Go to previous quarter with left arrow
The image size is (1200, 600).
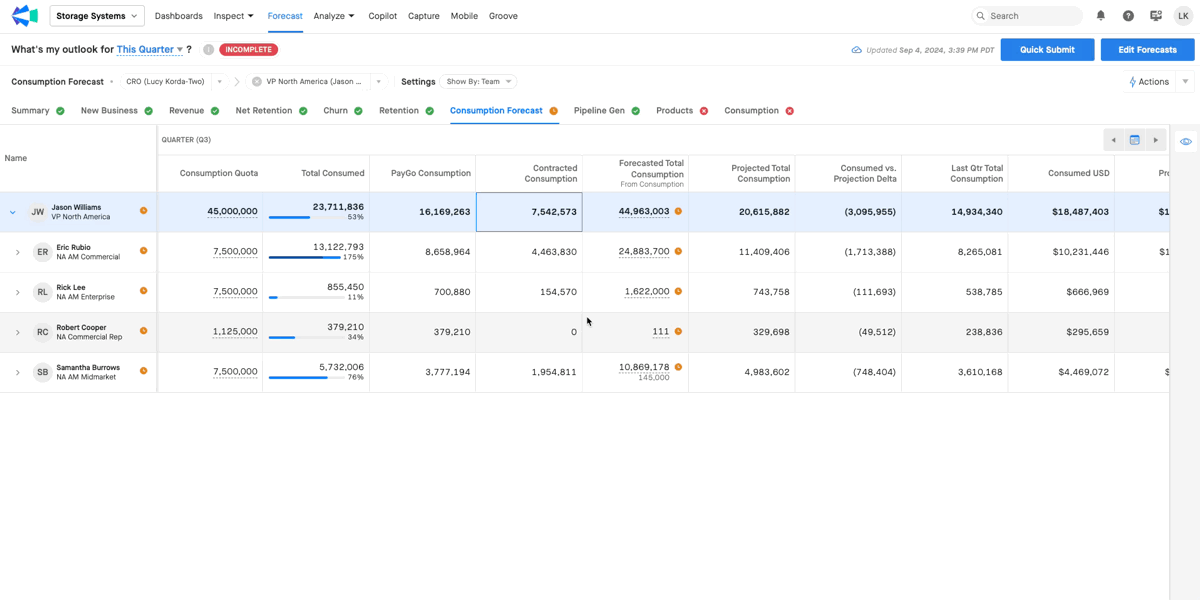click(x=1113, y=140)
